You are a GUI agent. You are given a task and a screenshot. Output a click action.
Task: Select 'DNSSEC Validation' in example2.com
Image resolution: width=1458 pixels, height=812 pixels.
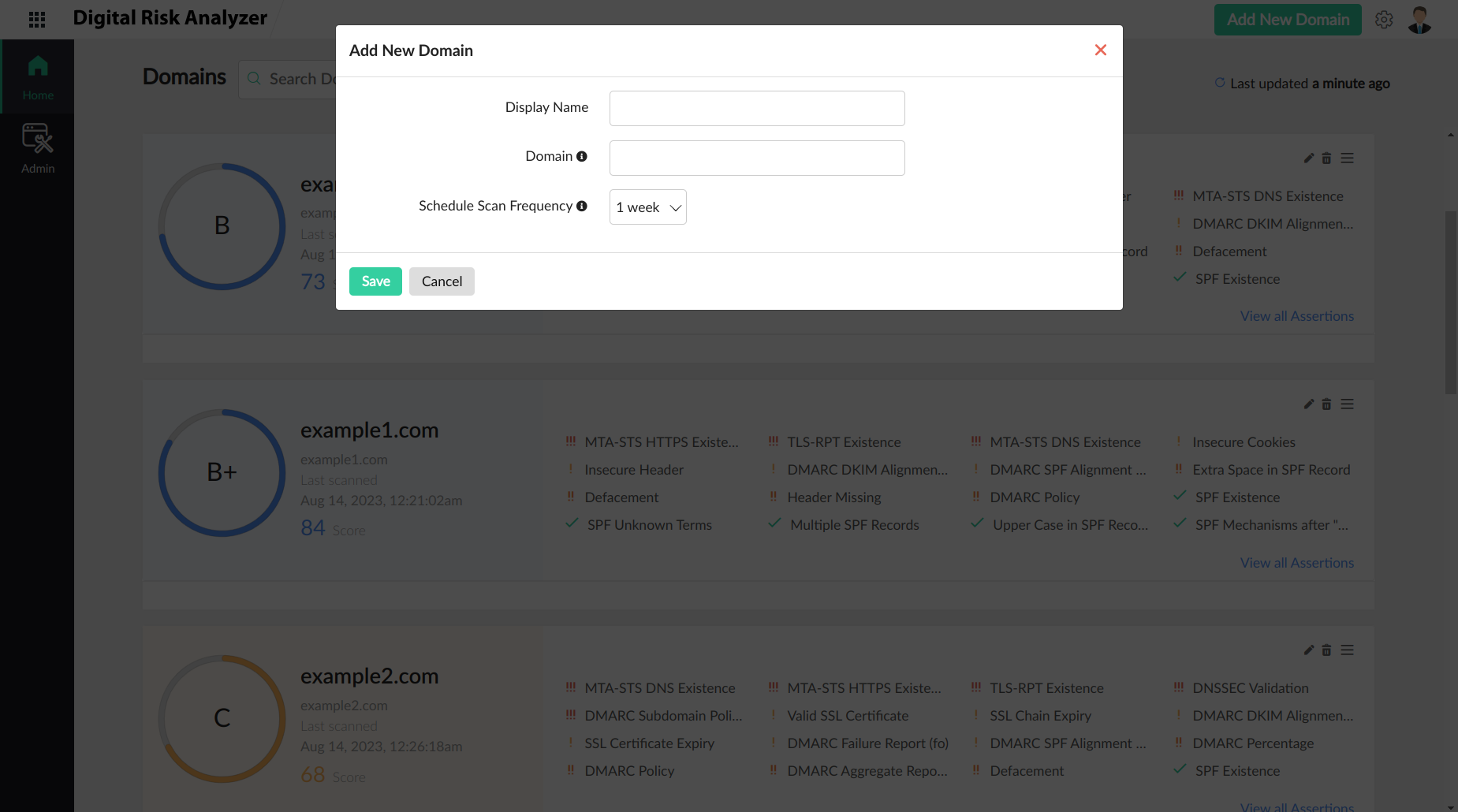click(x=1251, y=688)
